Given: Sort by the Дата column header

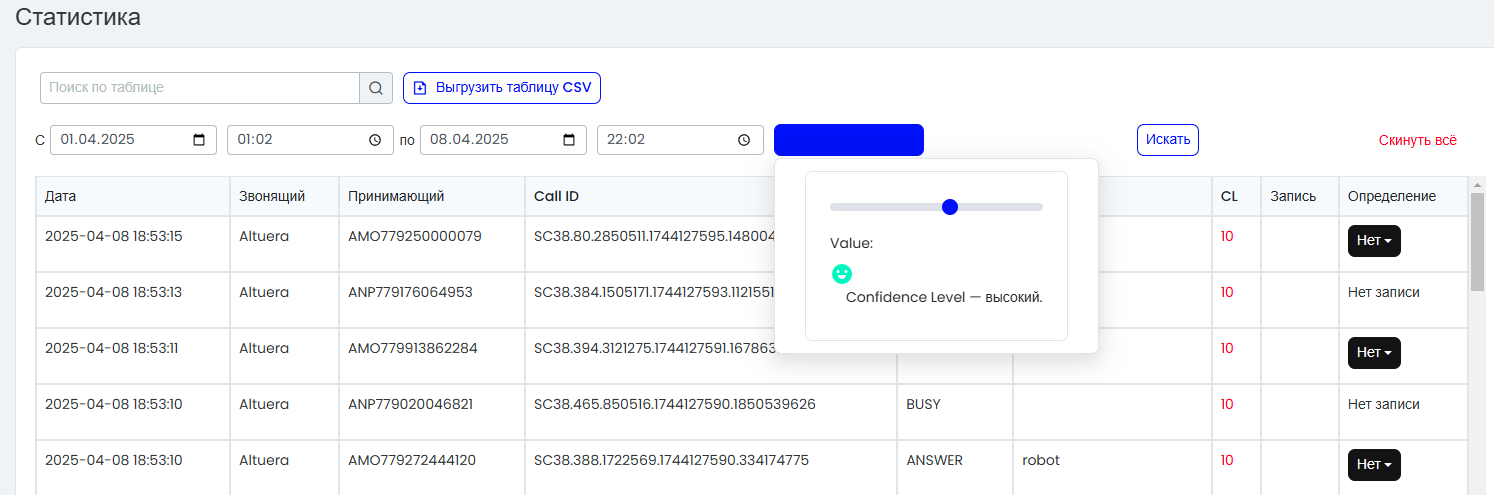Looking at the screenshot, I should (60, 196).
